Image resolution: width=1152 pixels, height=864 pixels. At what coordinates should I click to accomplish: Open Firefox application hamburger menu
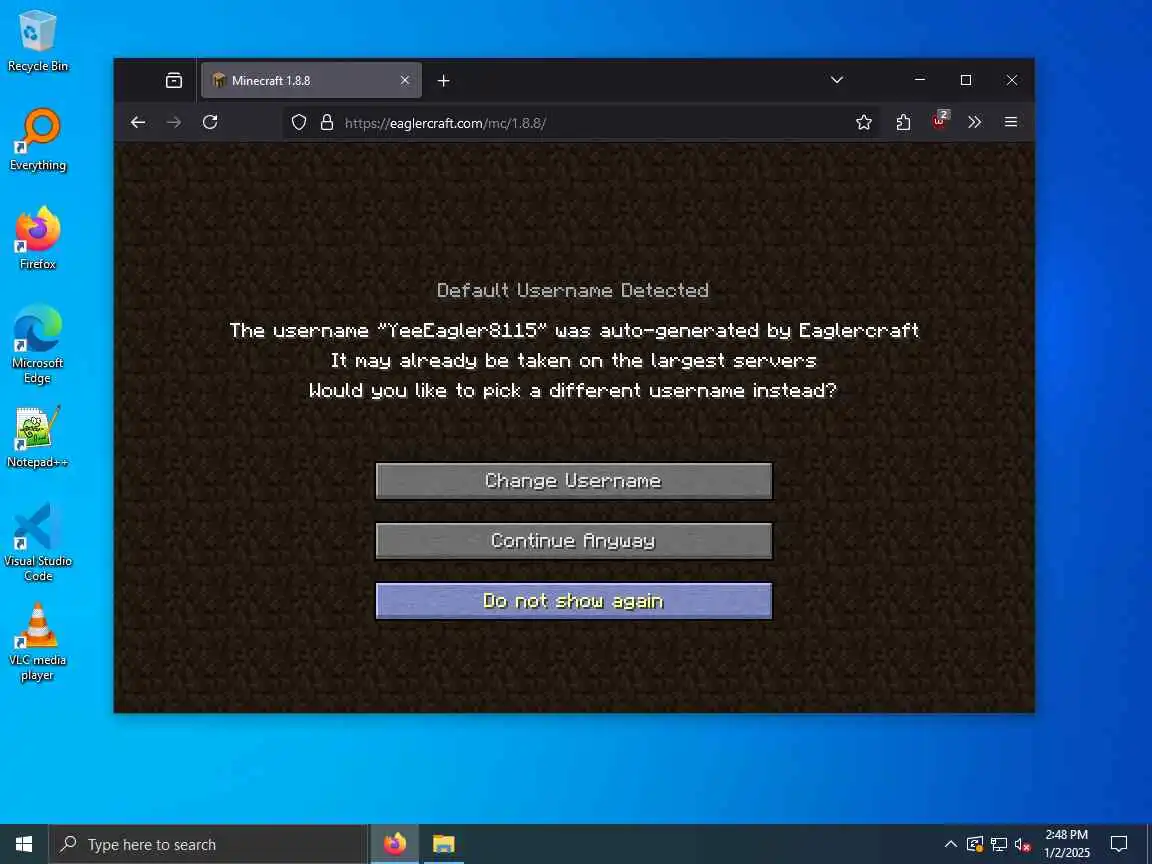click(x=1011, y=123)
